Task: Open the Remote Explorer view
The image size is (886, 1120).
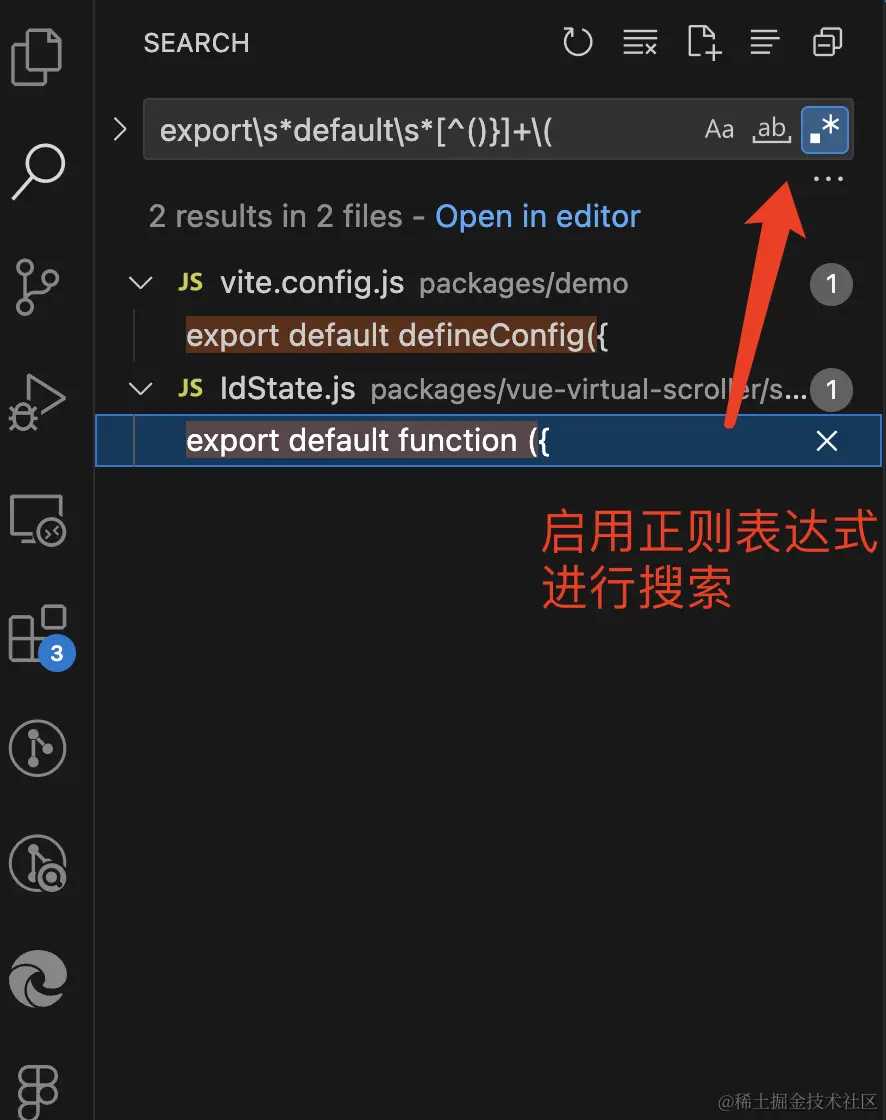Action: click(x=38, y=520)
